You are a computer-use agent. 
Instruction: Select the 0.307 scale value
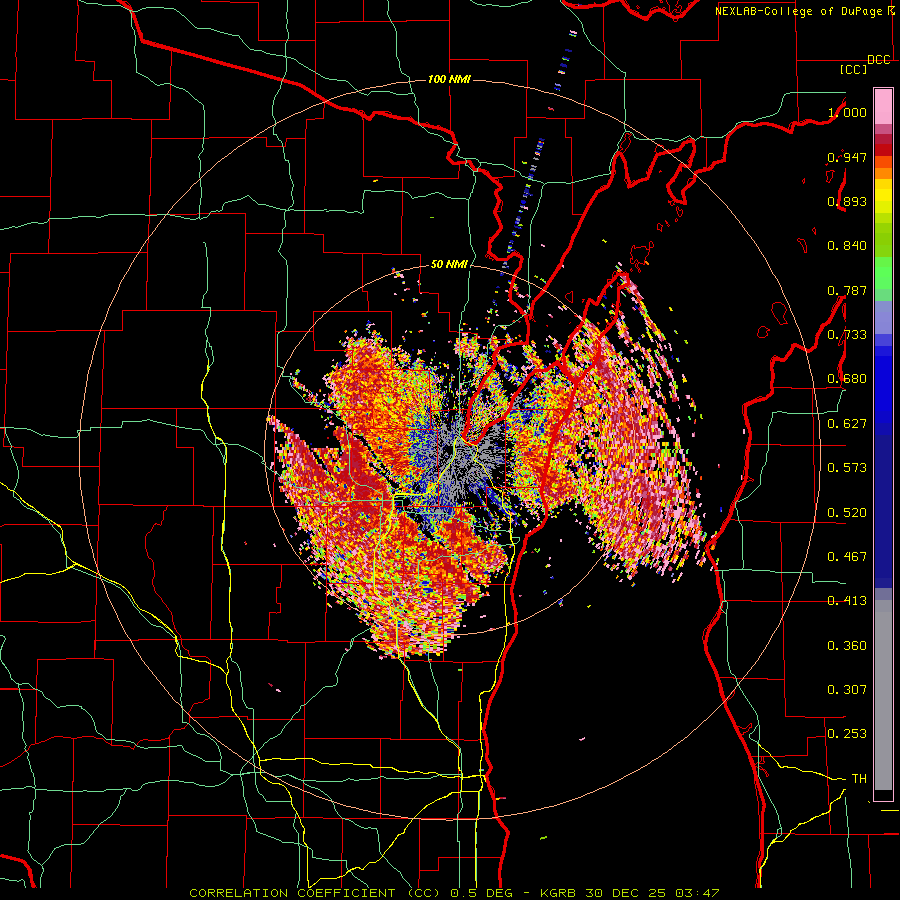[847, 689]
